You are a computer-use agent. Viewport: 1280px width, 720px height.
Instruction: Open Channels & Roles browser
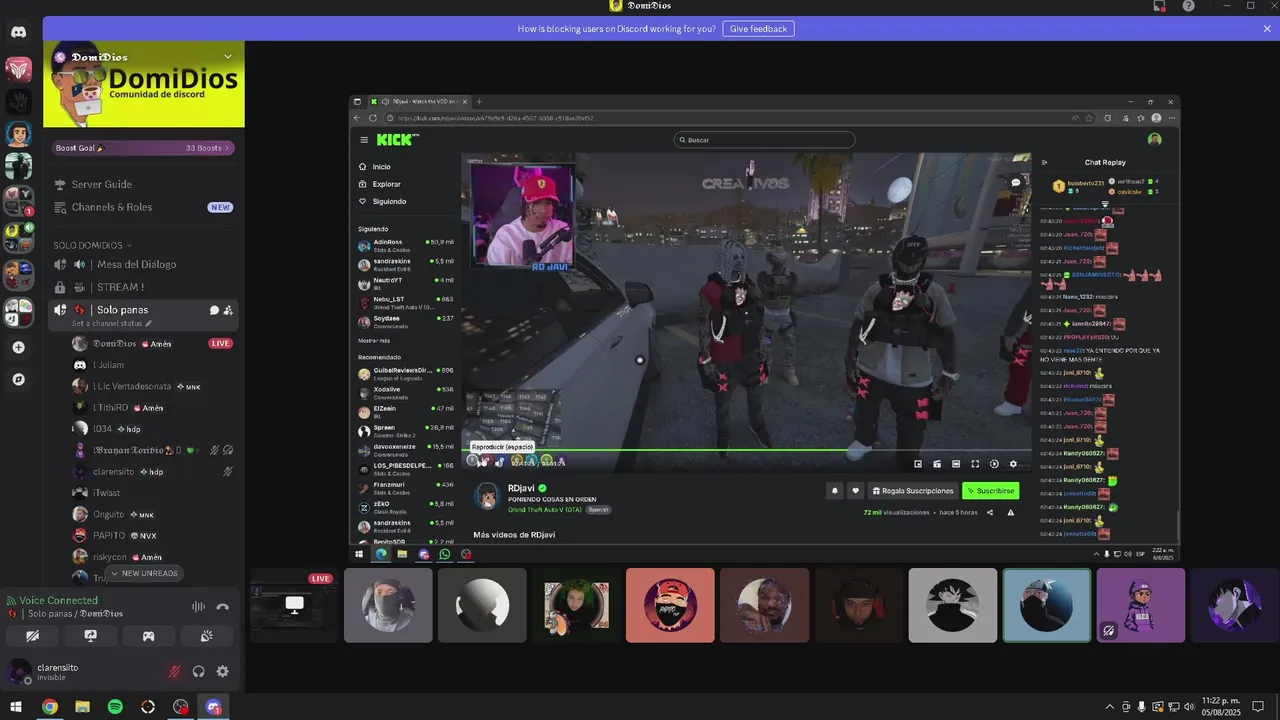(145, 207)
